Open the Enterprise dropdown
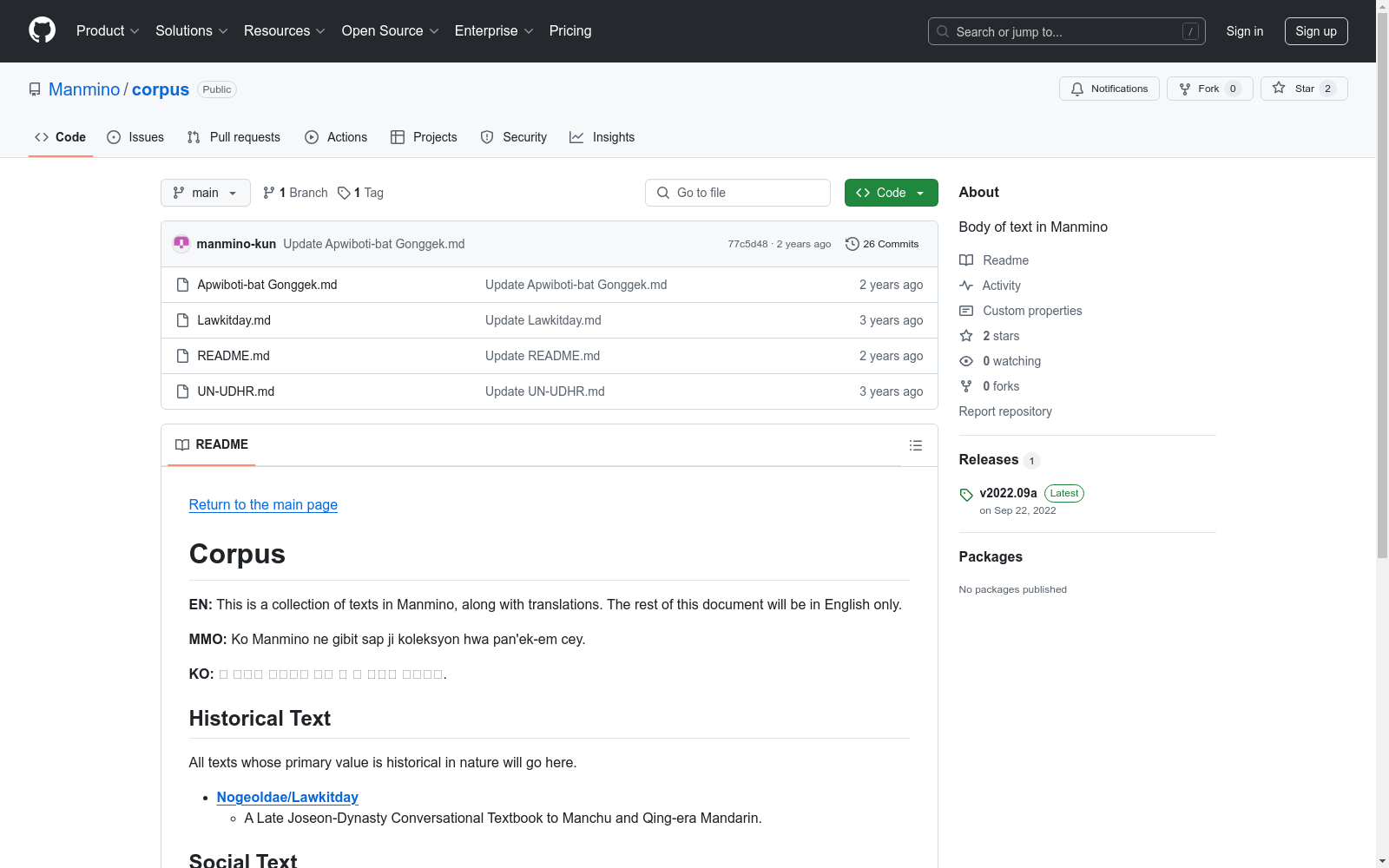 (x=494, y=31)
